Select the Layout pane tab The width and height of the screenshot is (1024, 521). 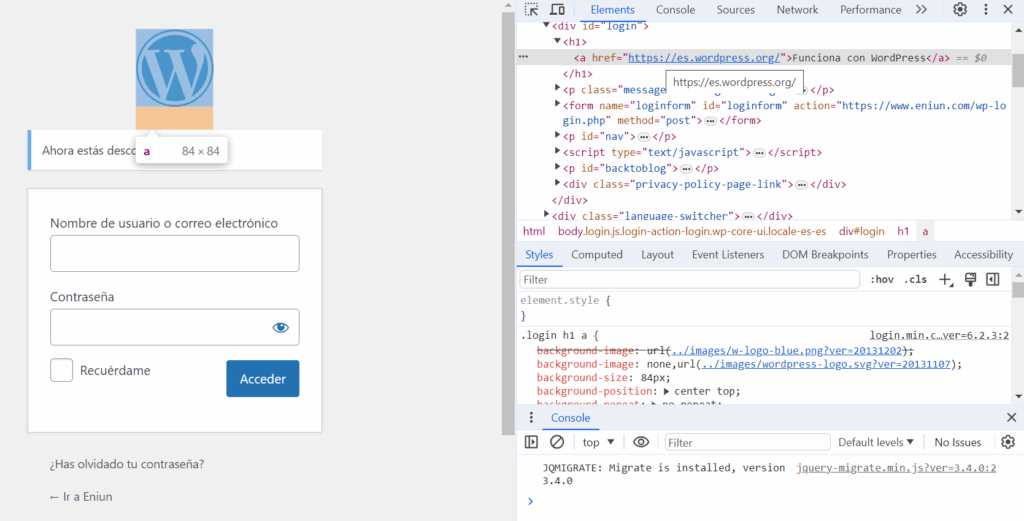point(657,255)
